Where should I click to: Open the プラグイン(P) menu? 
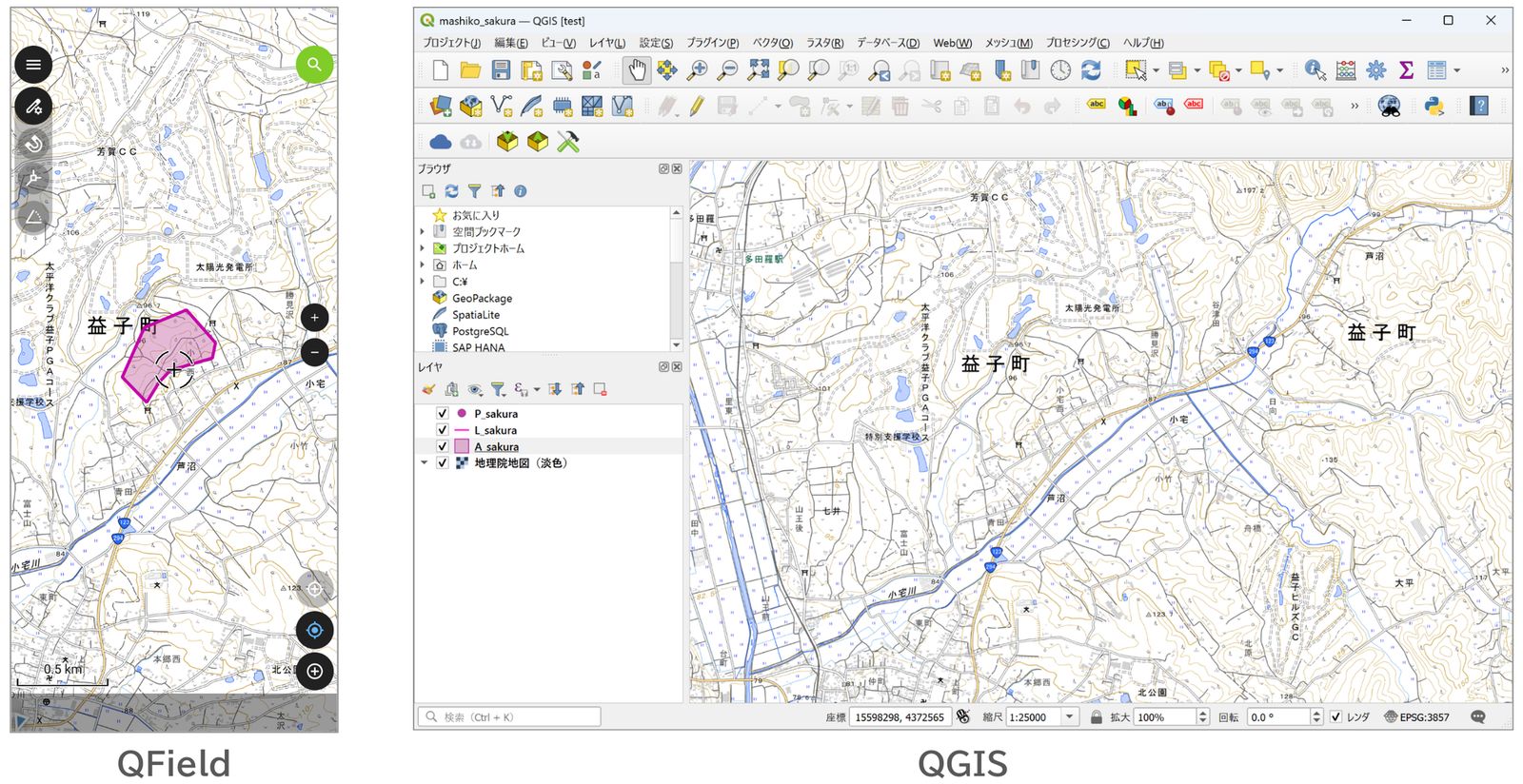coord(712,43)
